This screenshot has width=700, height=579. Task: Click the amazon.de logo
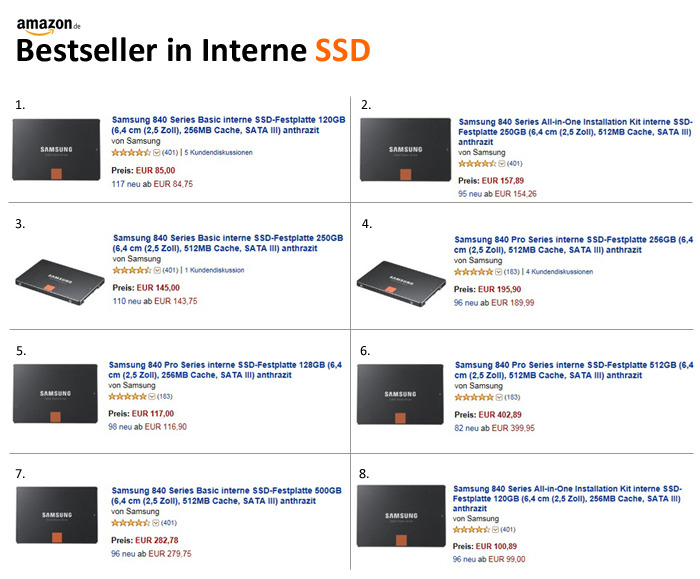(x=49, y=25)
